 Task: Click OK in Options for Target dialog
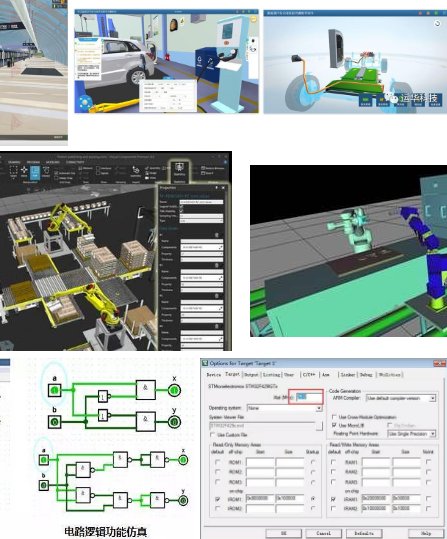[283, 534]
